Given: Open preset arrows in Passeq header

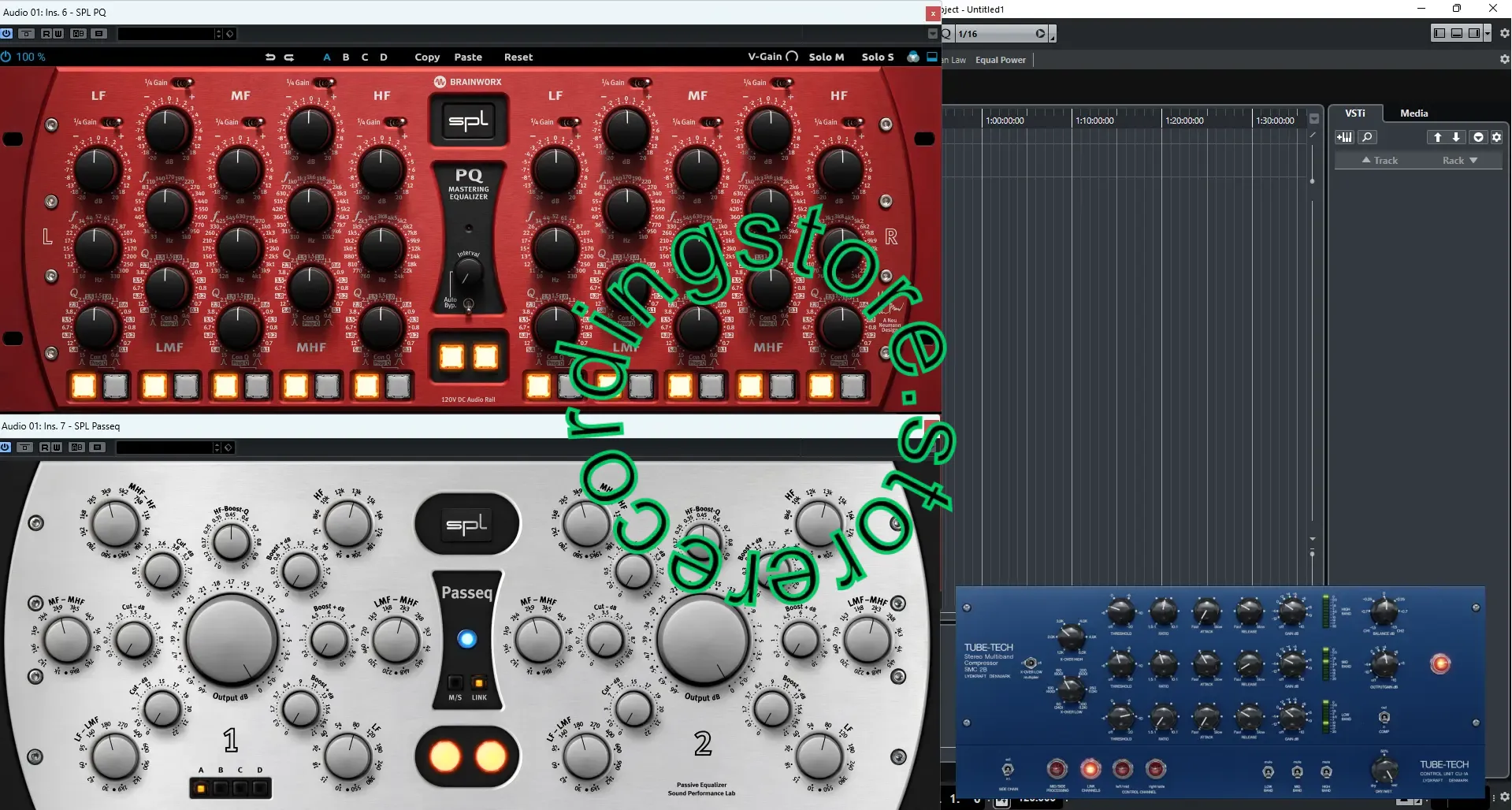Looking at the screenshot, I should [x=217, y=448].
